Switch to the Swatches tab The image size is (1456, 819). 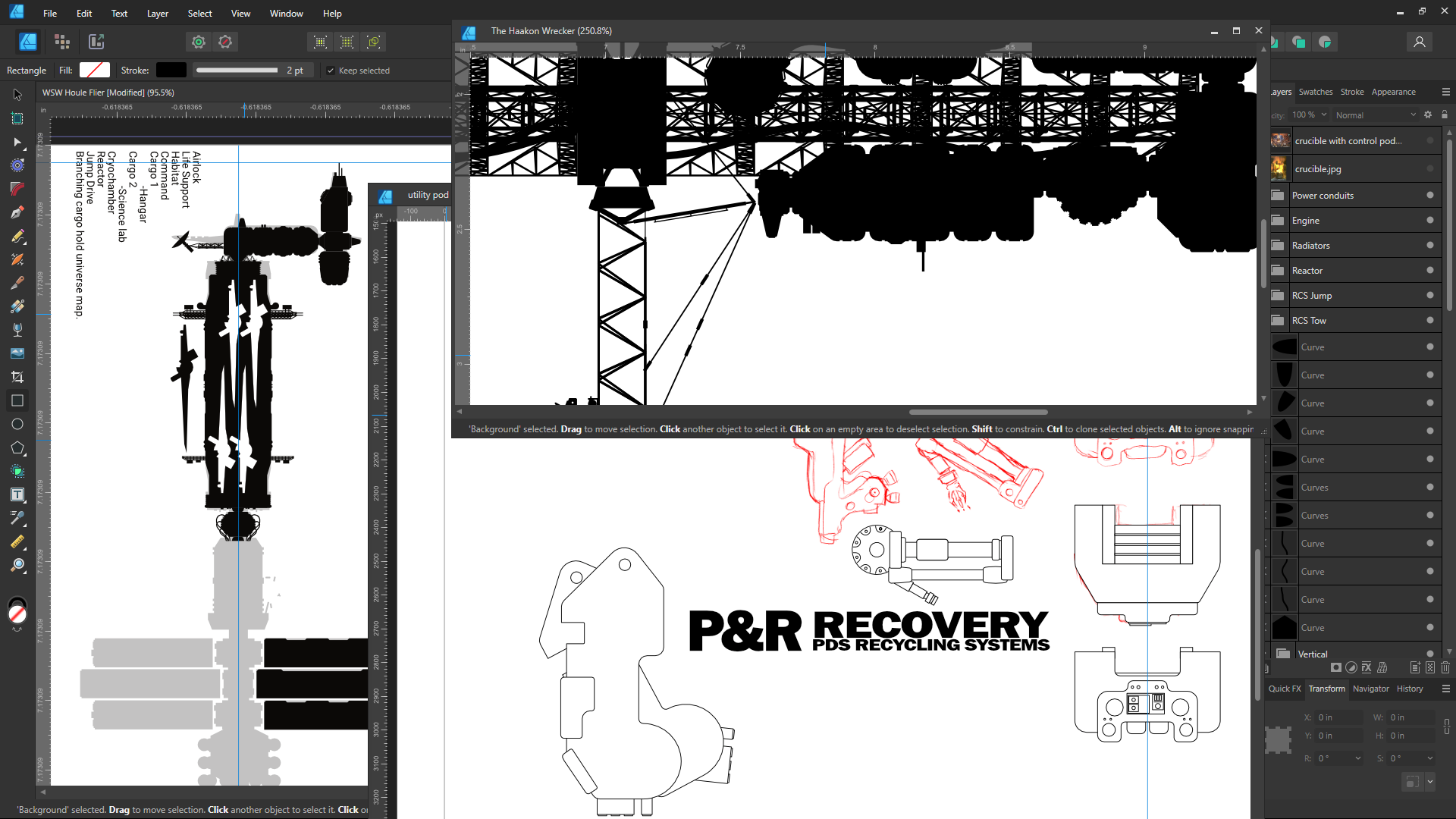(x=1315, y=92)
